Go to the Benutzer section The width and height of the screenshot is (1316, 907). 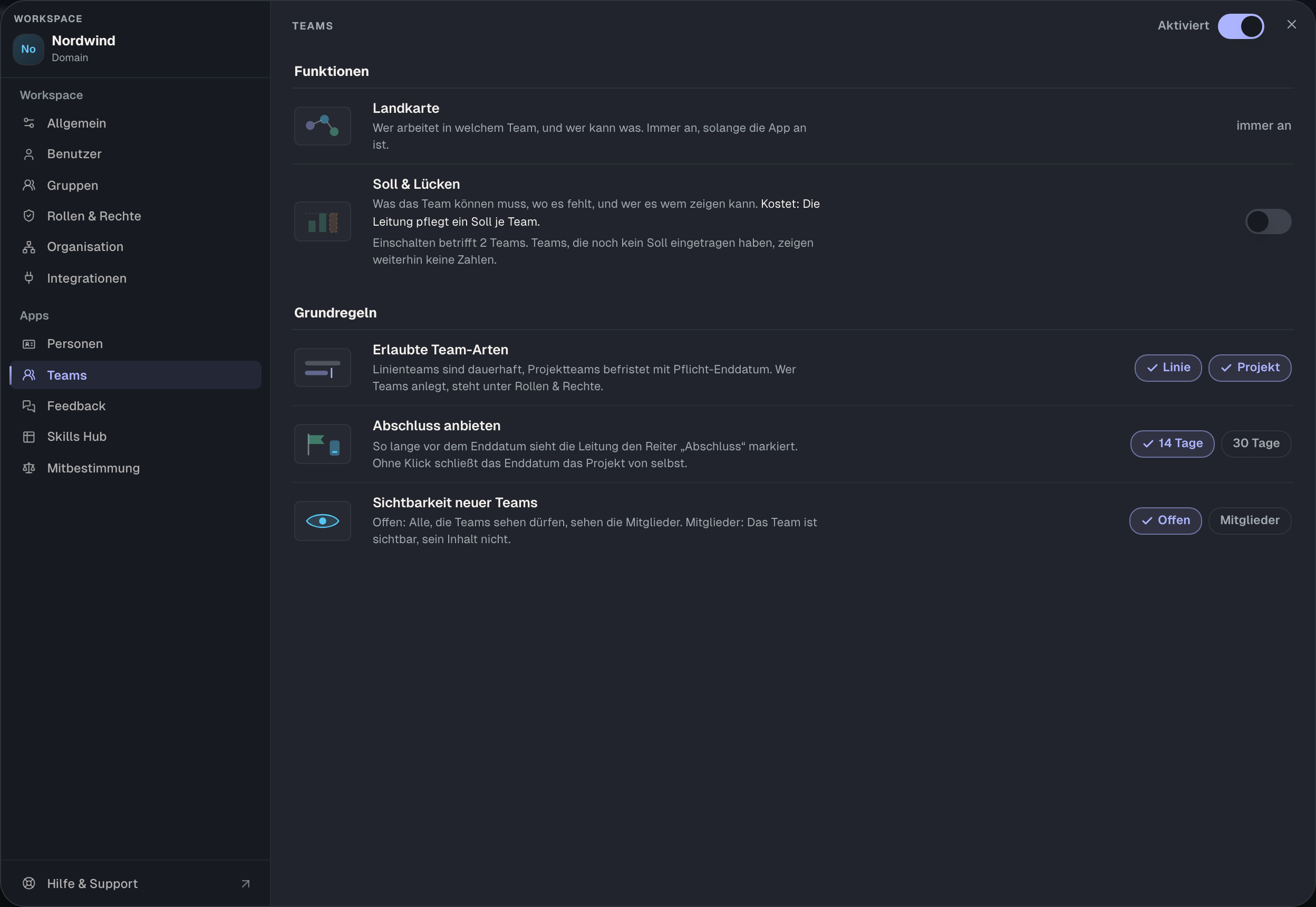pos(135,154)
